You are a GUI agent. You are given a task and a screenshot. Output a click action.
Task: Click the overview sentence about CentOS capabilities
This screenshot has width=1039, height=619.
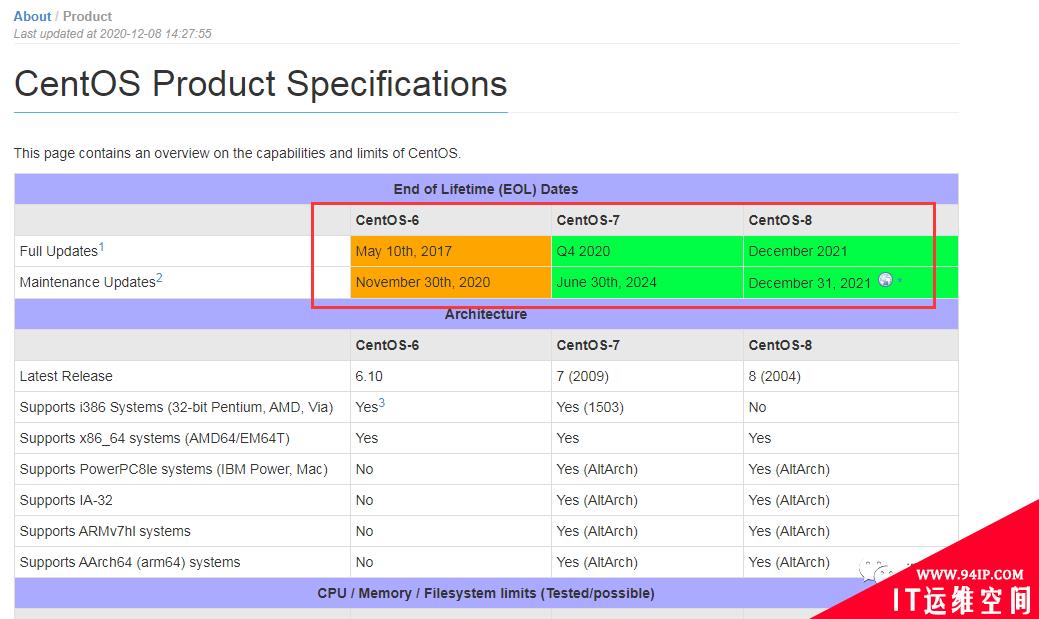click(237, 153)
